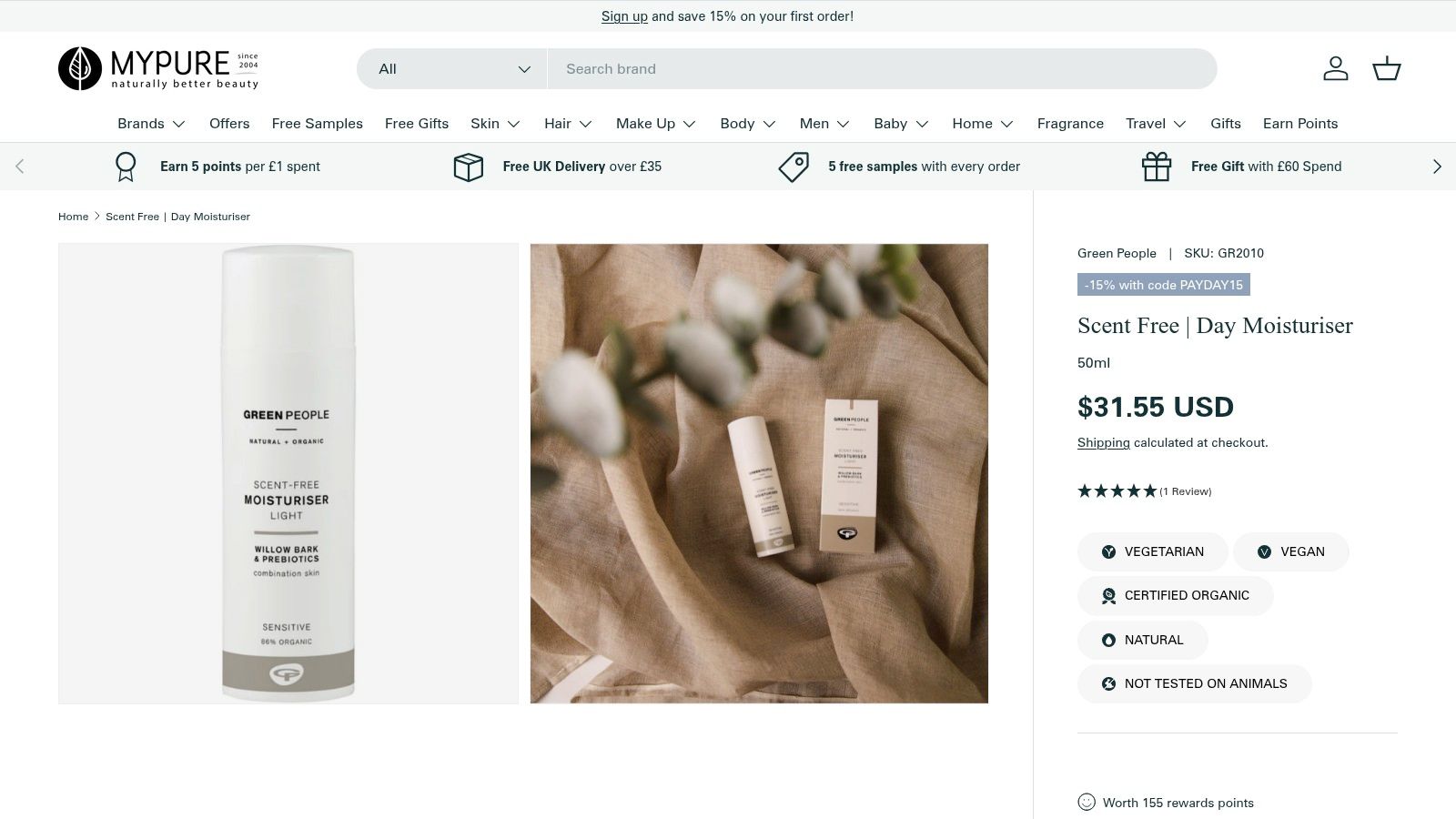
Task: Expand the Hair menu
Action: point(568,124)
